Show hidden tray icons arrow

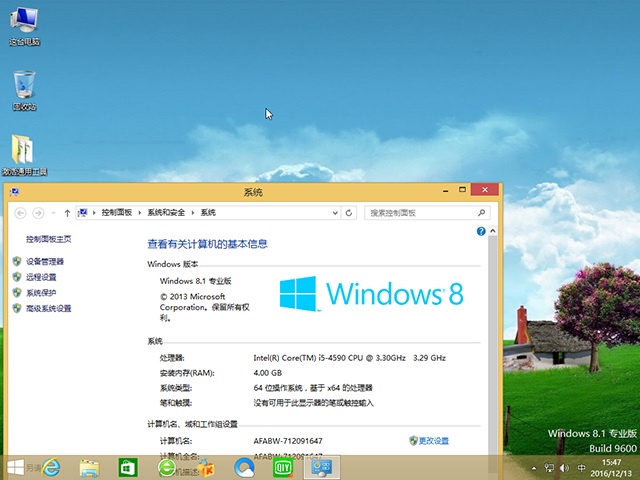534,468
